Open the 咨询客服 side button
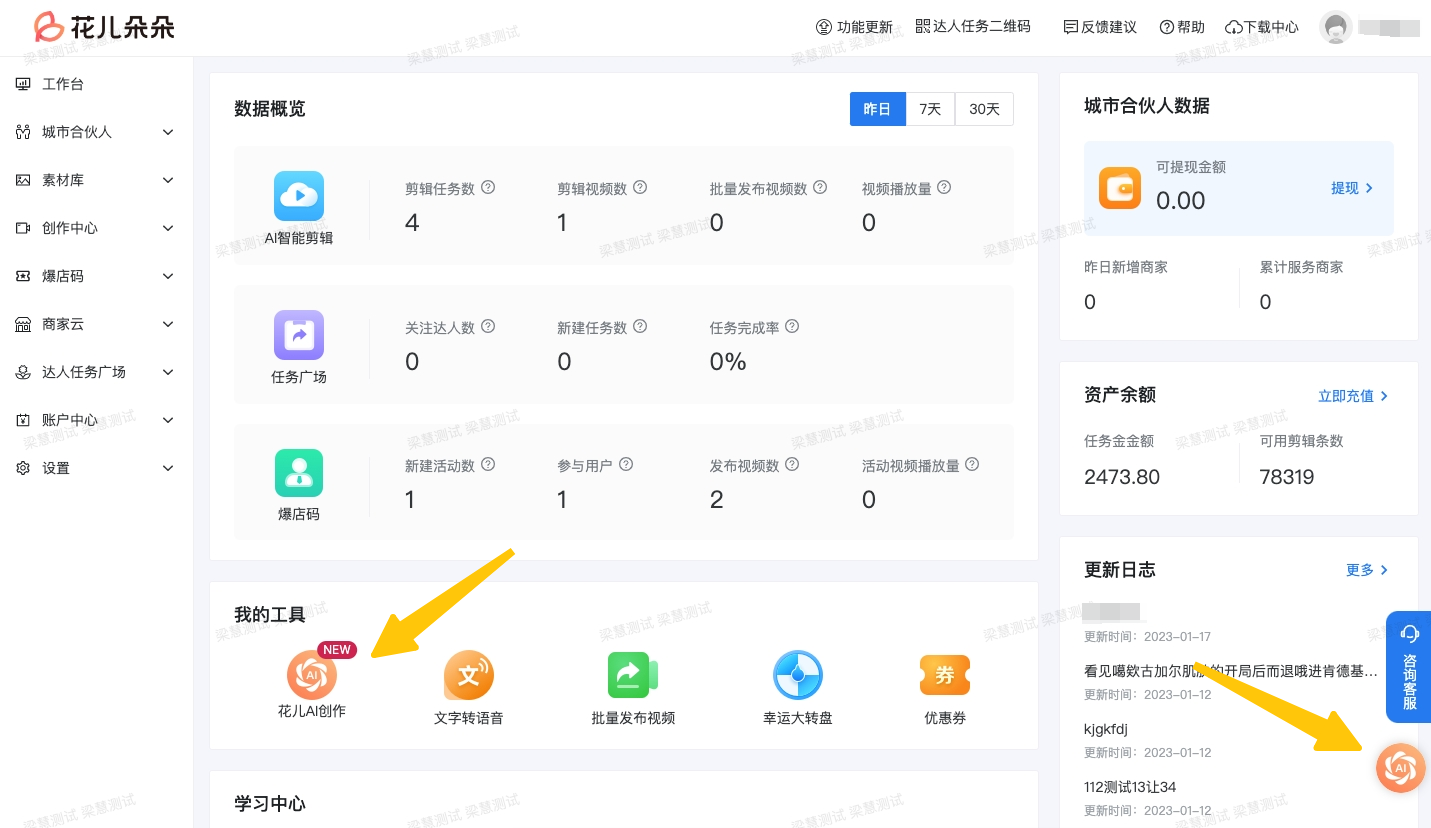1431x828 pixels. point(1409,667)
